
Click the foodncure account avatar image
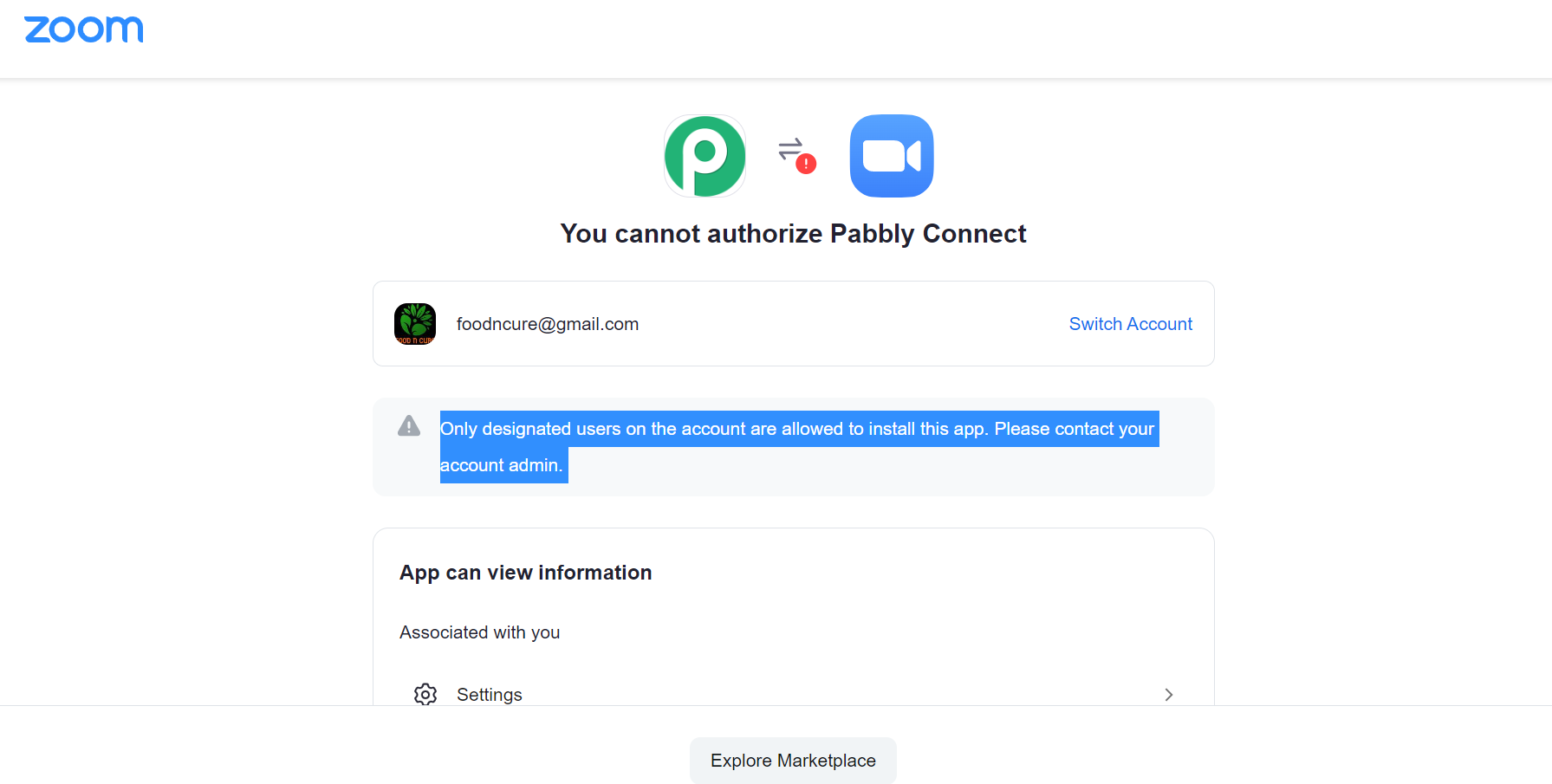tap(415, 324)
